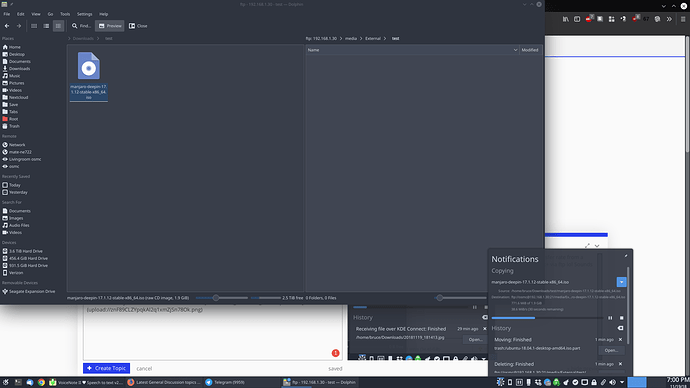Pin the Notifications popup open
Screen dimensions: 690x388
(626, 255)
